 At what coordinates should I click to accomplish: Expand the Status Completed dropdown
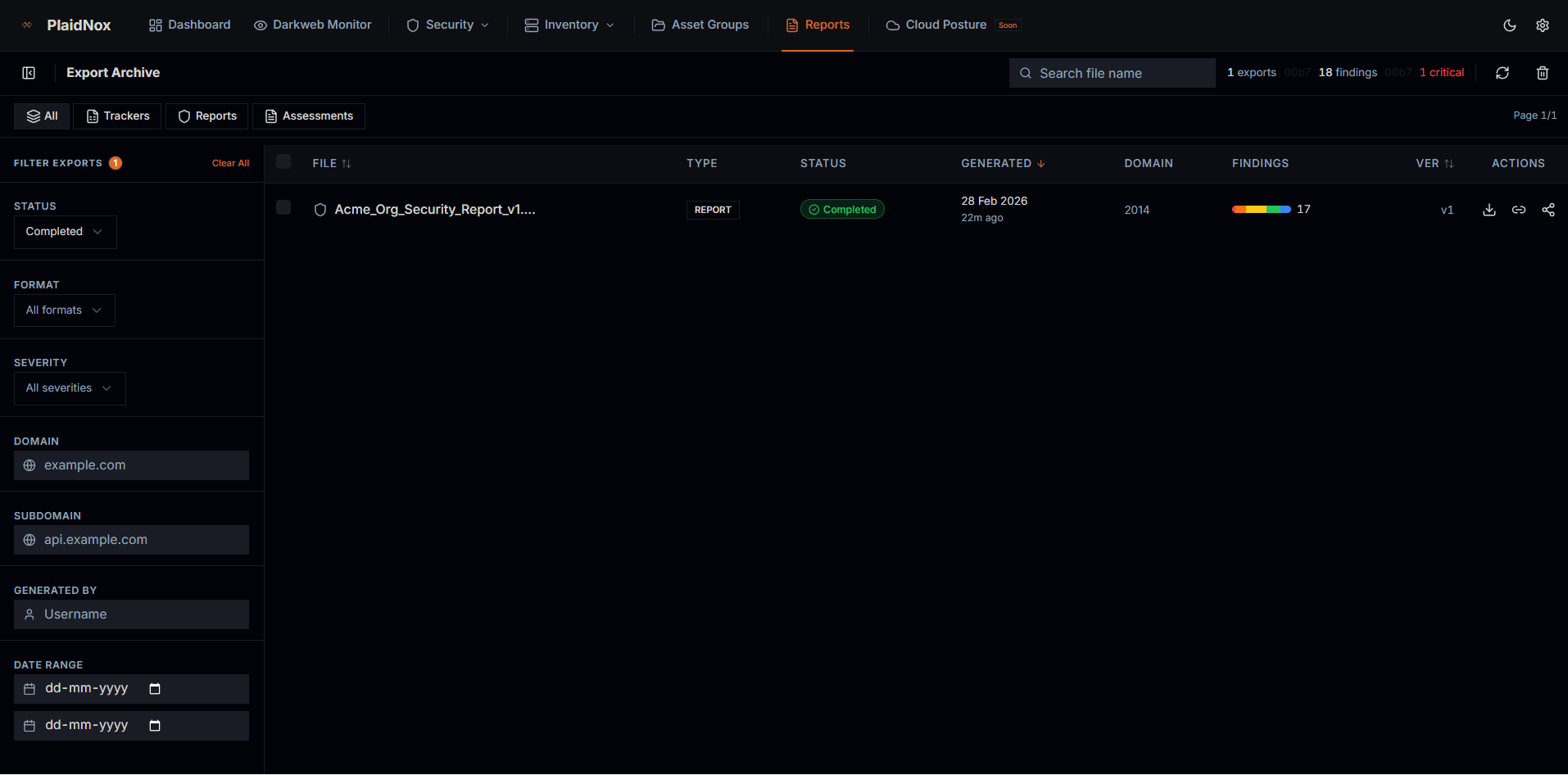[x=65, y=232]
